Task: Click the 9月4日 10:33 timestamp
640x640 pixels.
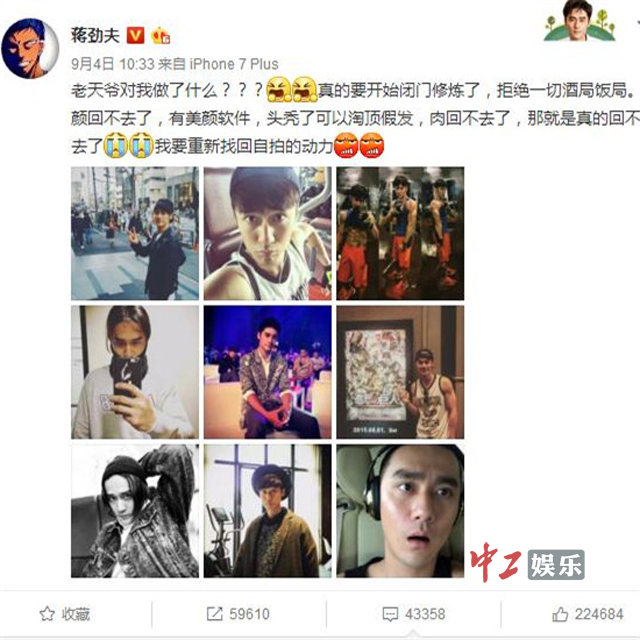Action: 113,64
